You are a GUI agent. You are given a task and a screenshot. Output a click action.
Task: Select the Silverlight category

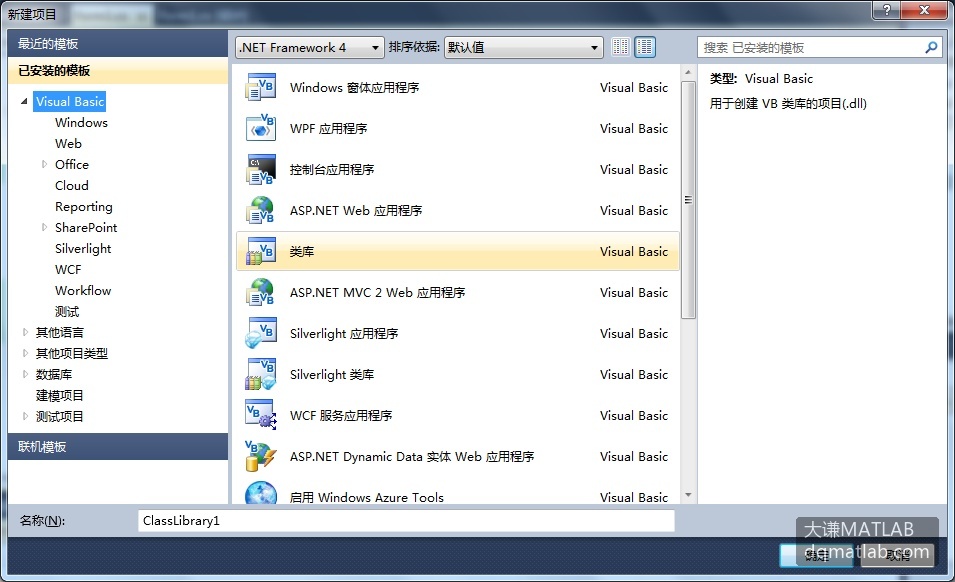(x=83, y=248)
